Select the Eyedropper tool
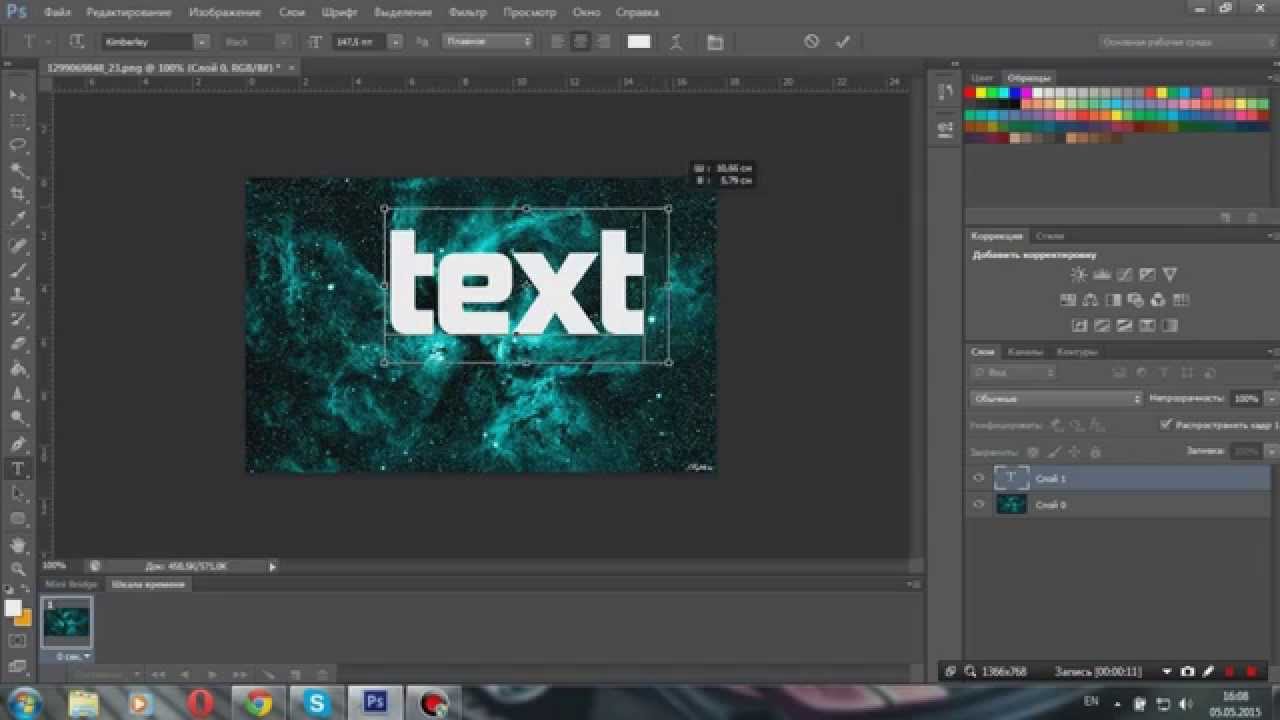Viewport: 1280px width, 720px height. point(18,219)
